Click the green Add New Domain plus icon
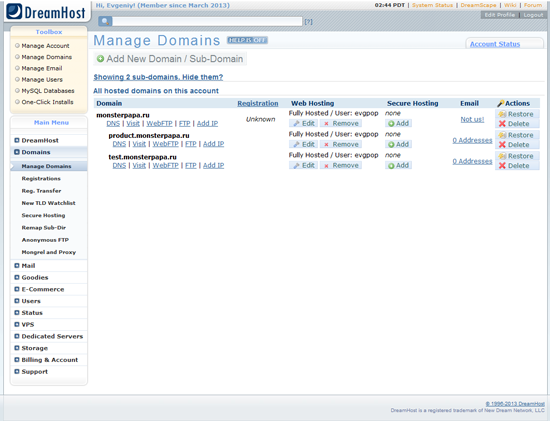The height and width of the screenshot is (421, 550). pos(100,59)
